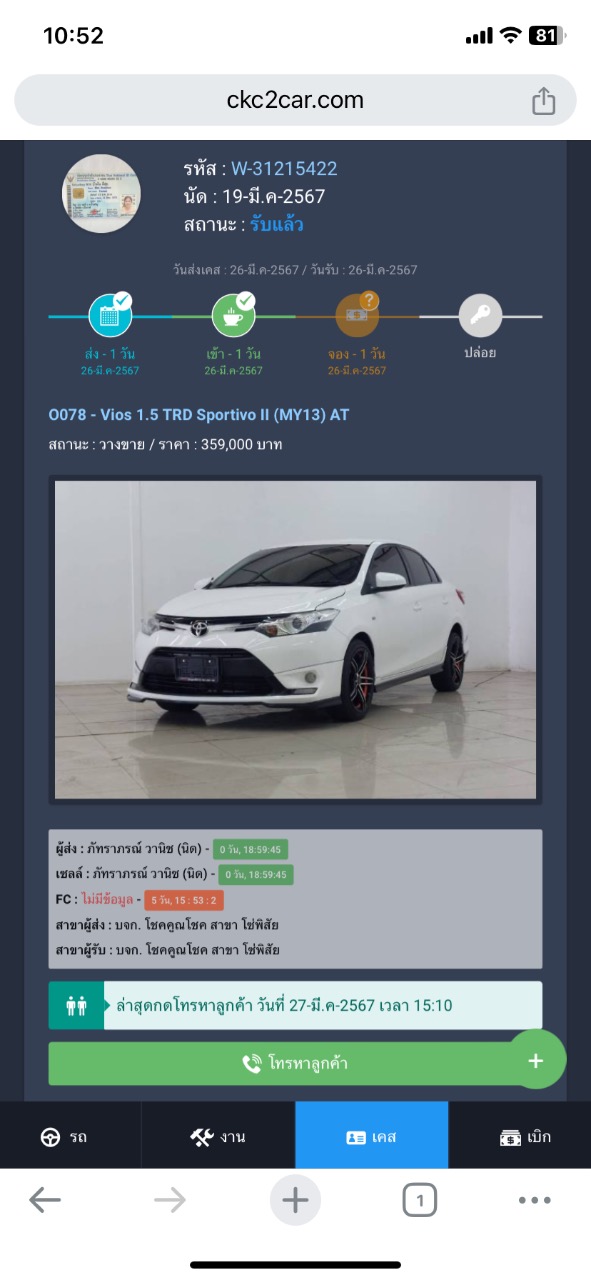Tap the coffee cup step icon for เข้า
Image resolution: width=591 pixels, height=1280 pixels.
233,316
